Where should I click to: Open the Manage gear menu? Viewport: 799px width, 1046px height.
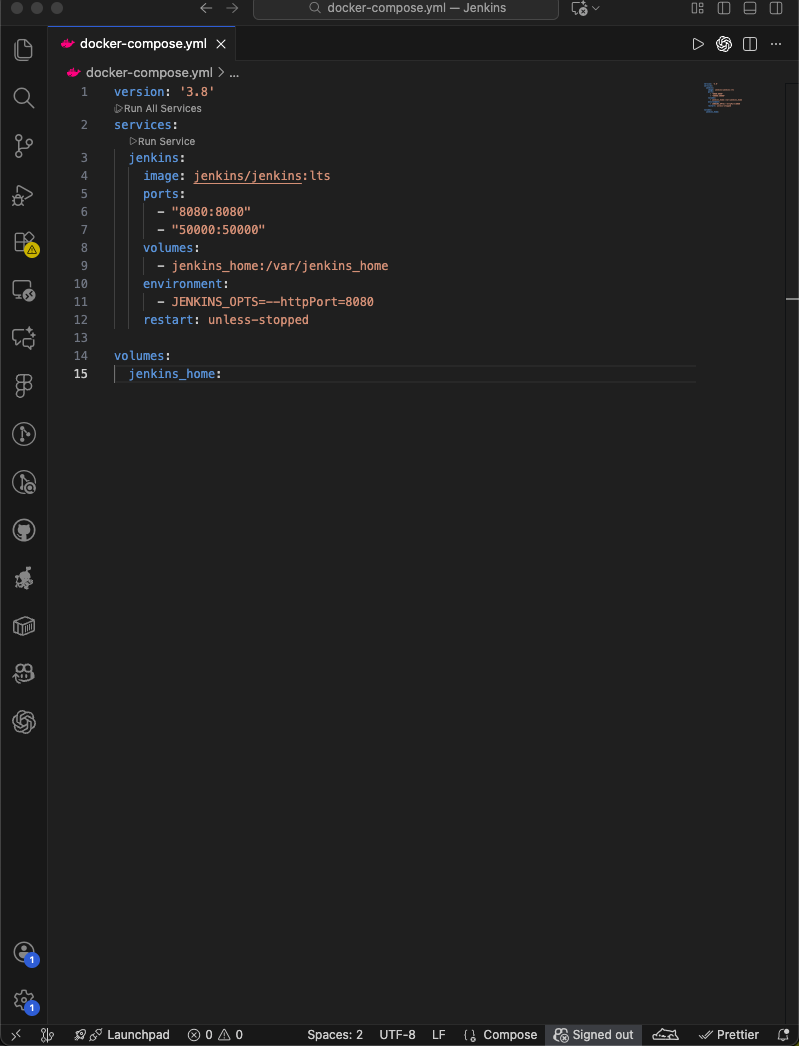pos(25,1001)
